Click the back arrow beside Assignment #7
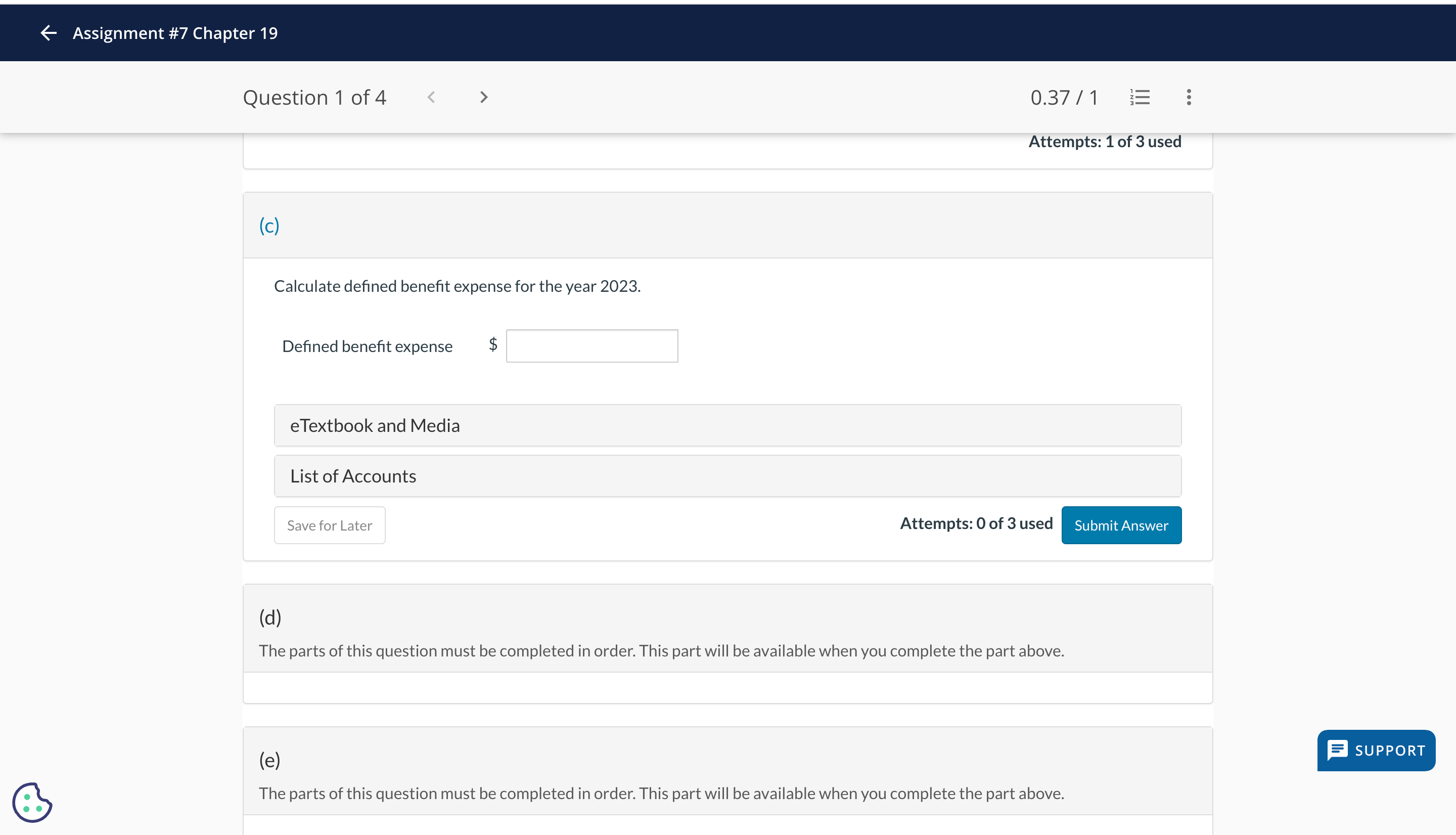1456x835 pixels. [49, 33]
